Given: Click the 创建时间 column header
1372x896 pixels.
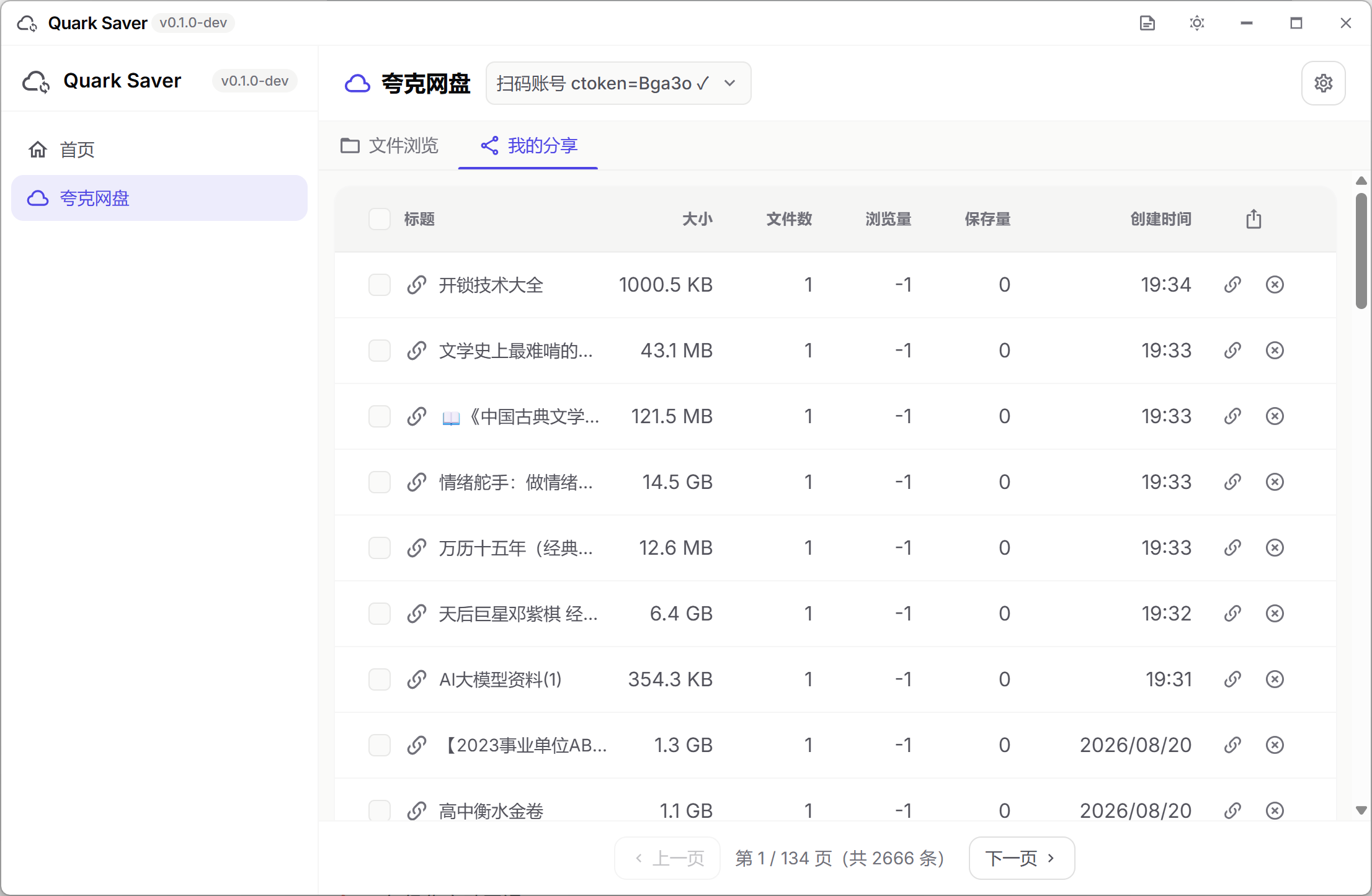Looking at the screenshot, I should [x=1160, y=219].
